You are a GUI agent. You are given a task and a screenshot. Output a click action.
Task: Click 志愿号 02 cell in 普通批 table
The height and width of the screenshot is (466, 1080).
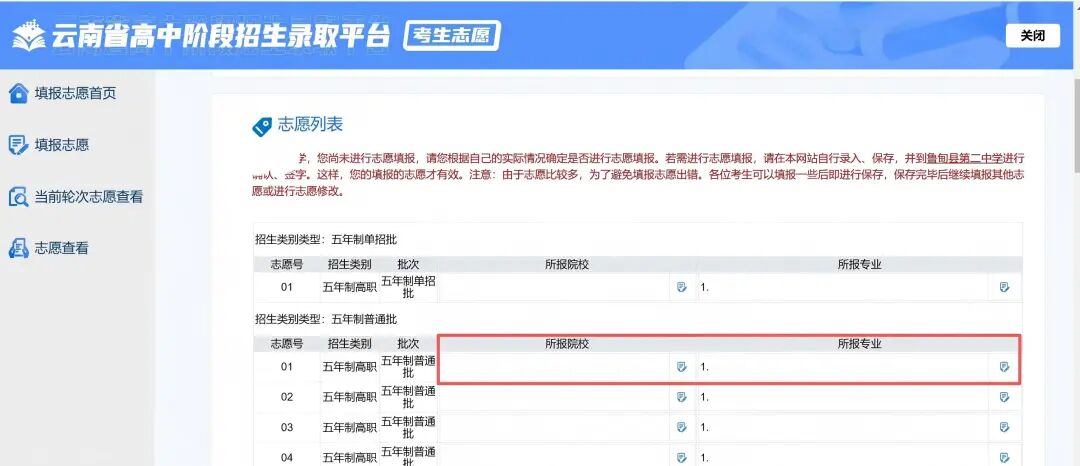point(287,397)
